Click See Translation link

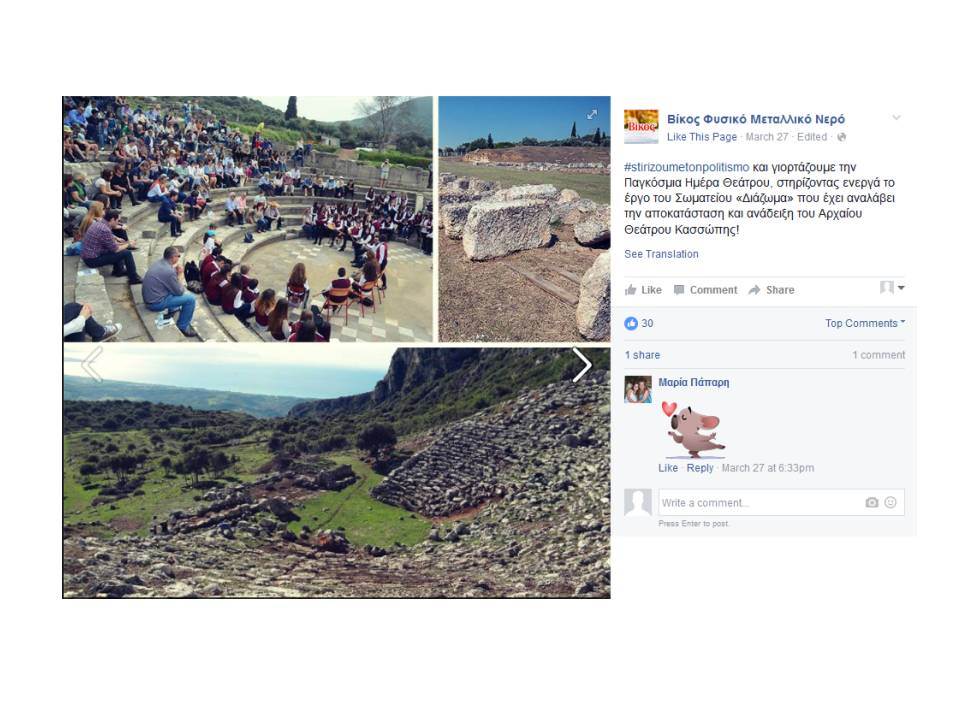(x=661, y=254)
